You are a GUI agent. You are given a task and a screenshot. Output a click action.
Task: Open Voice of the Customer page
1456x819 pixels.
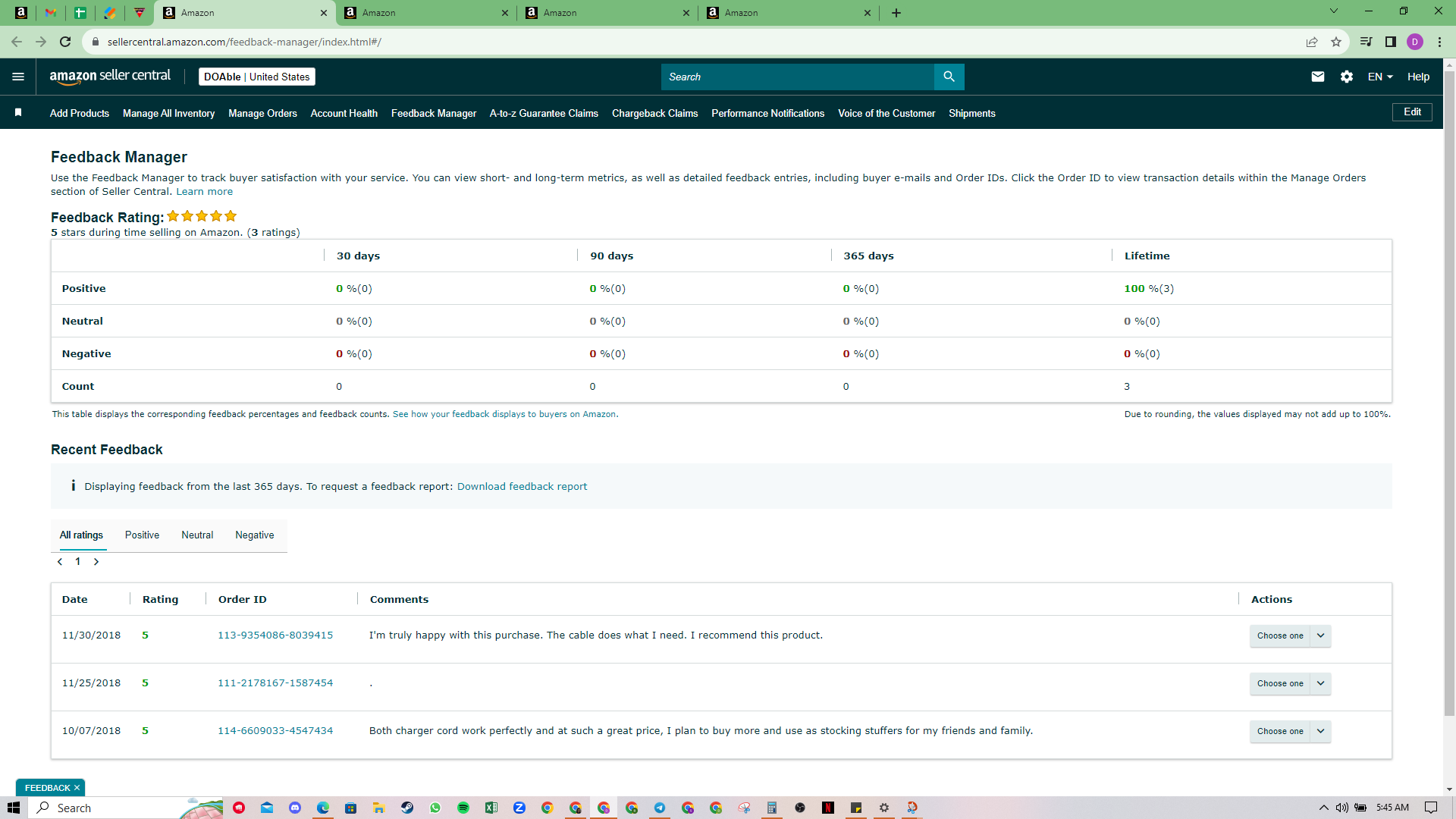[x=886, y=113]
